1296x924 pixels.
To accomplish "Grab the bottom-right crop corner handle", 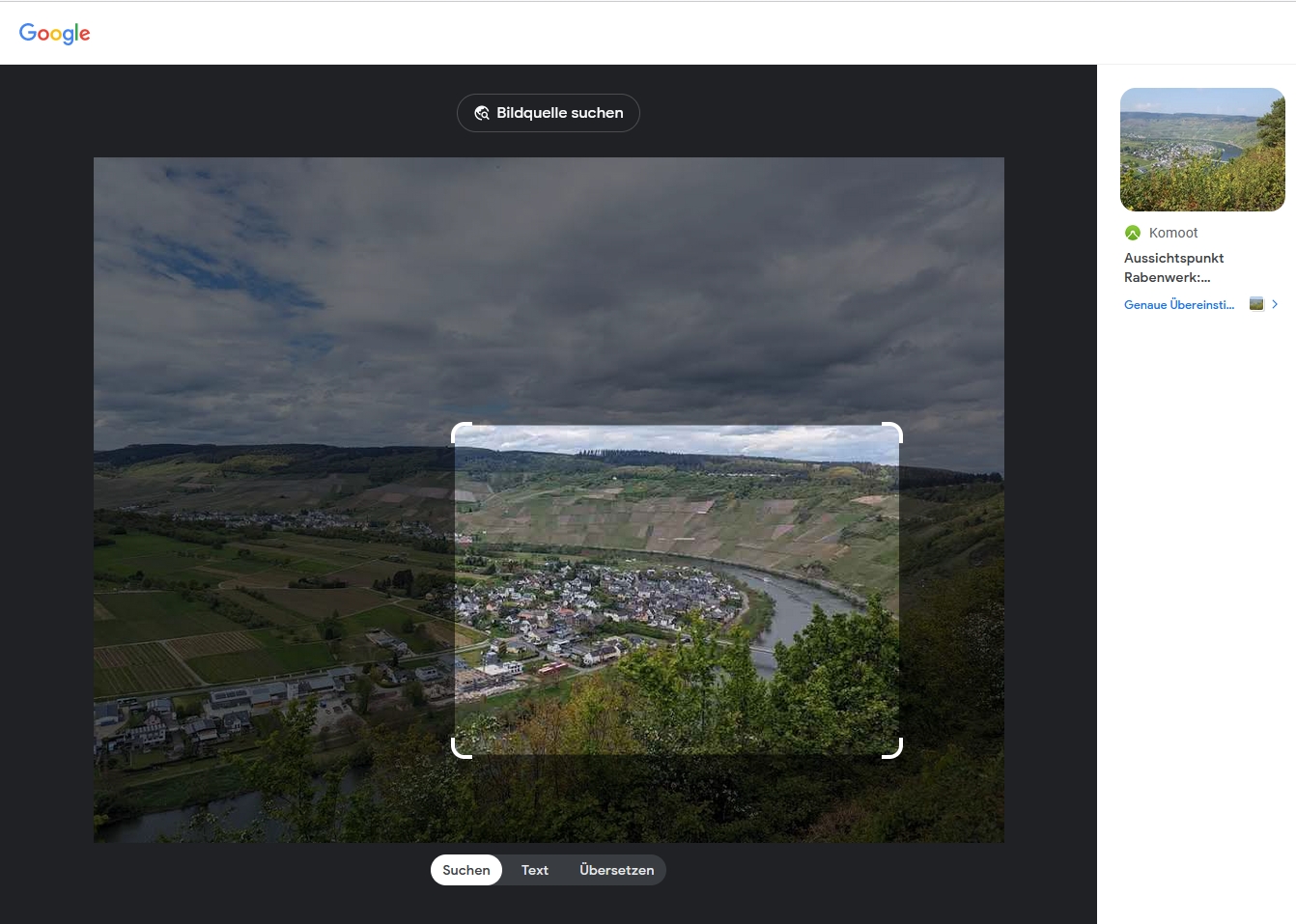I will 892,748.
